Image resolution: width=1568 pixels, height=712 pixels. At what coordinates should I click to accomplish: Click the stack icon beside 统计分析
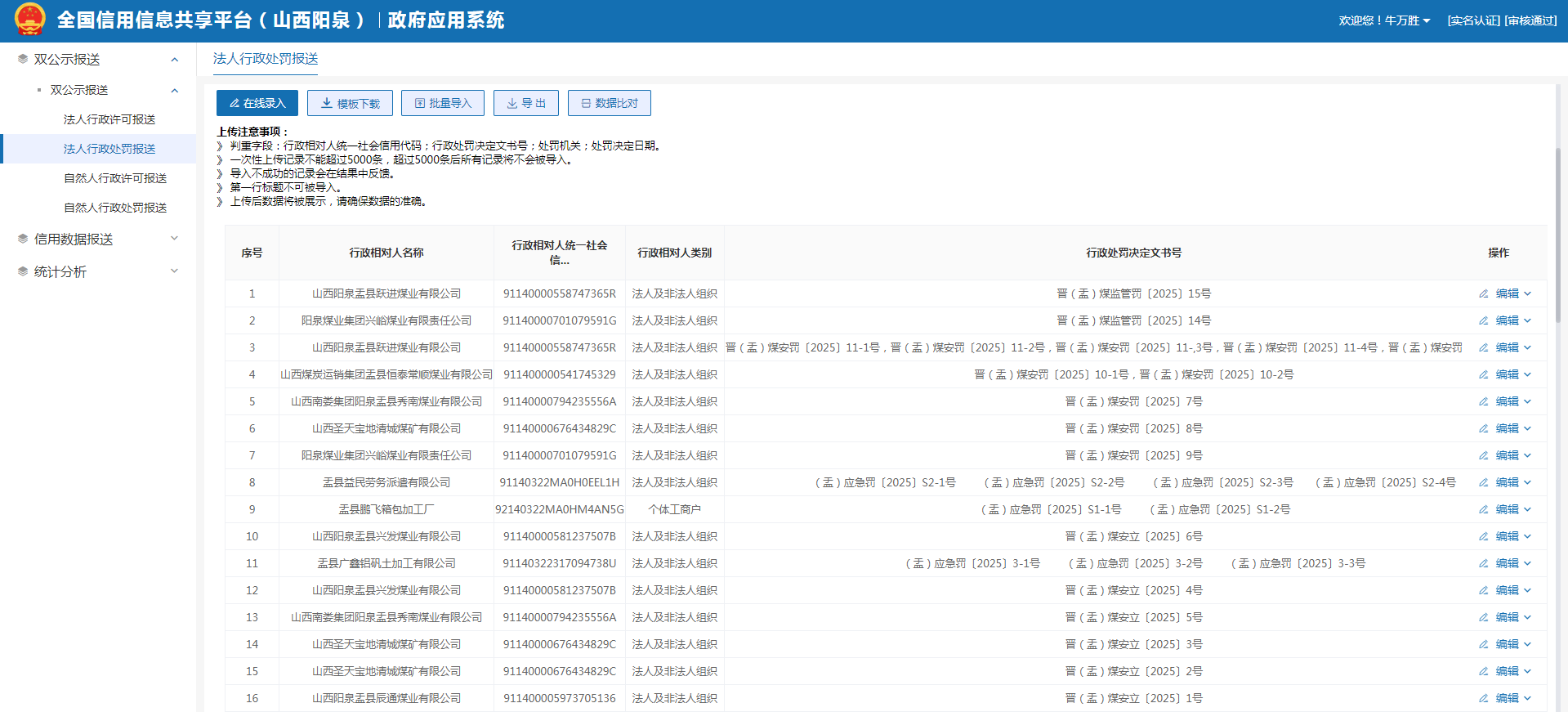(x=23, y=271)
